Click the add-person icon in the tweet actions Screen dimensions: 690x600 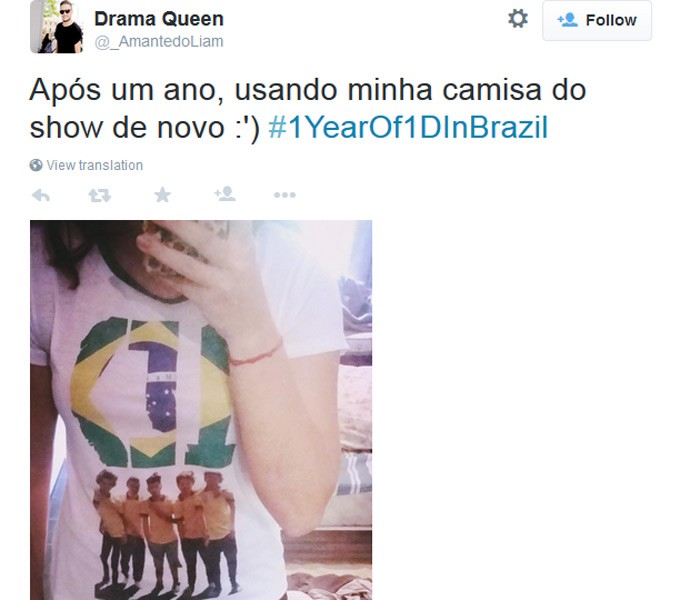click(225, 194)
